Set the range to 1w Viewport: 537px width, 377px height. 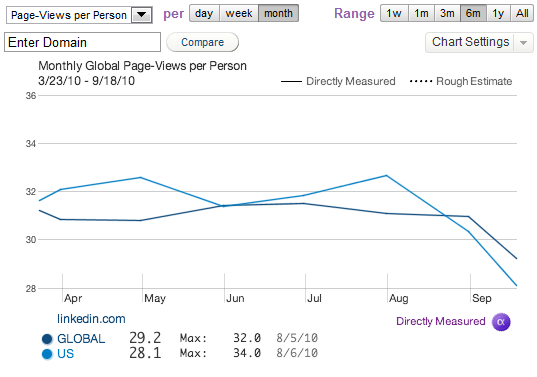pos(394,13)
